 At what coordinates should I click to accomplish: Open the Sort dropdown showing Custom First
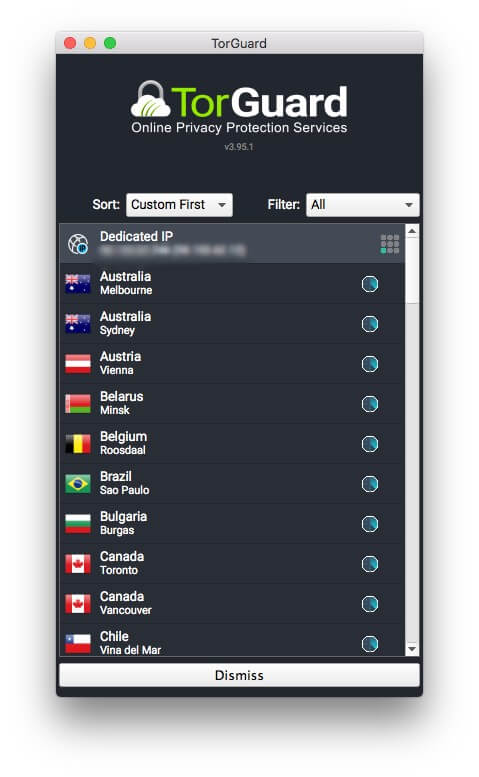tap(179, 205)
